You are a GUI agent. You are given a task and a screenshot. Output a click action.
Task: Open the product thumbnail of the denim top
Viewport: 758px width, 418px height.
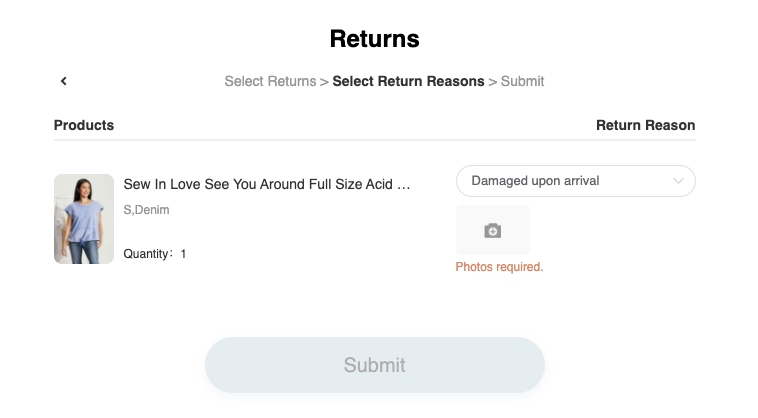click(84, 219)
